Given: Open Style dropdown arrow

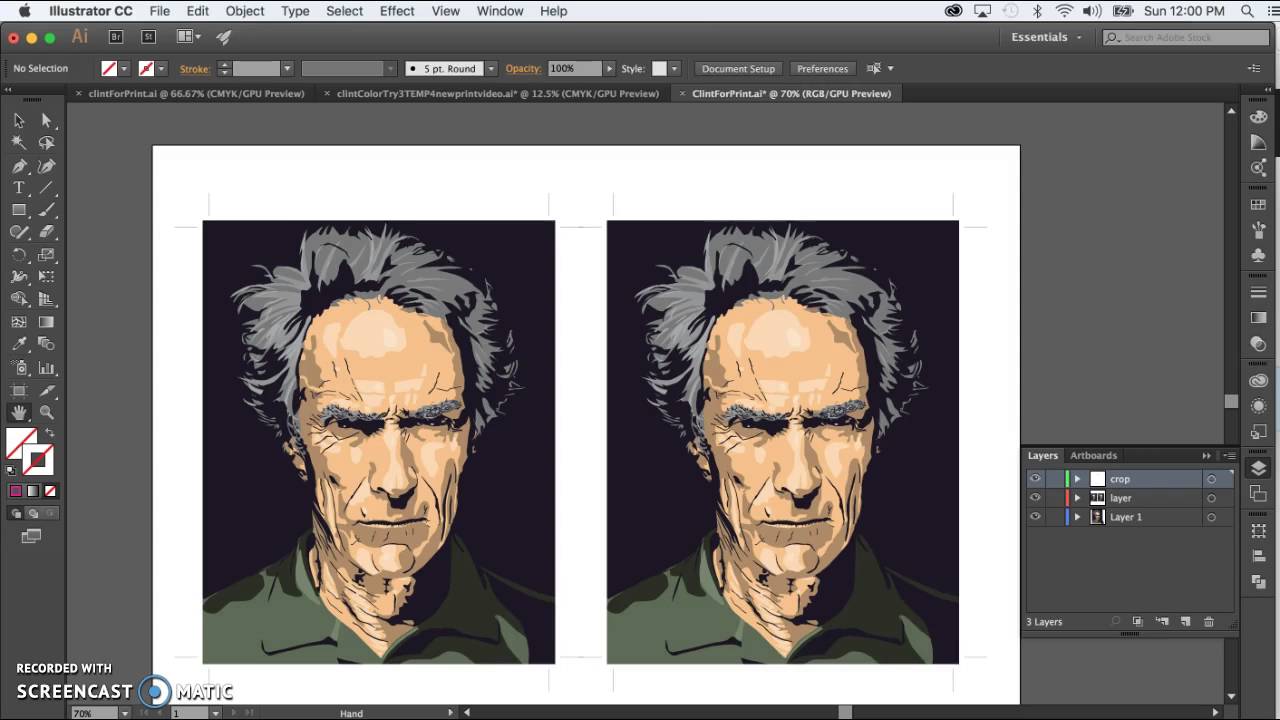Looking at the screenshot, I should tap(675, 69).
